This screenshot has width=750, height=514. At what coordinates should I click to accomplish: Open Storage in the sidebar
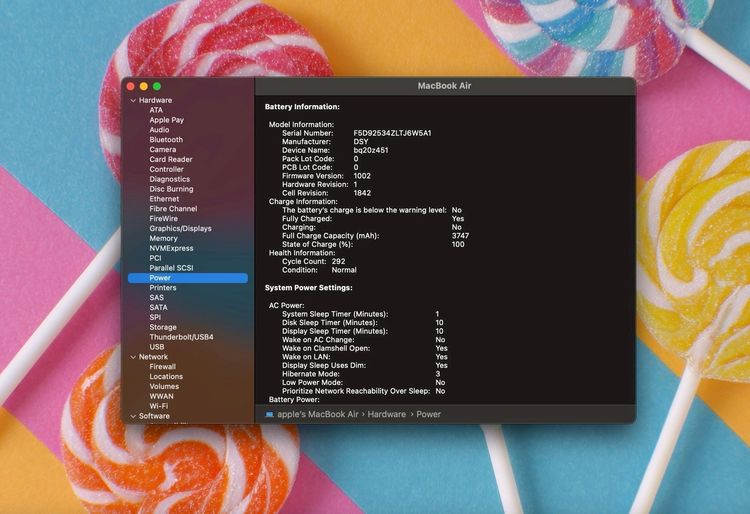coord(163,328)
